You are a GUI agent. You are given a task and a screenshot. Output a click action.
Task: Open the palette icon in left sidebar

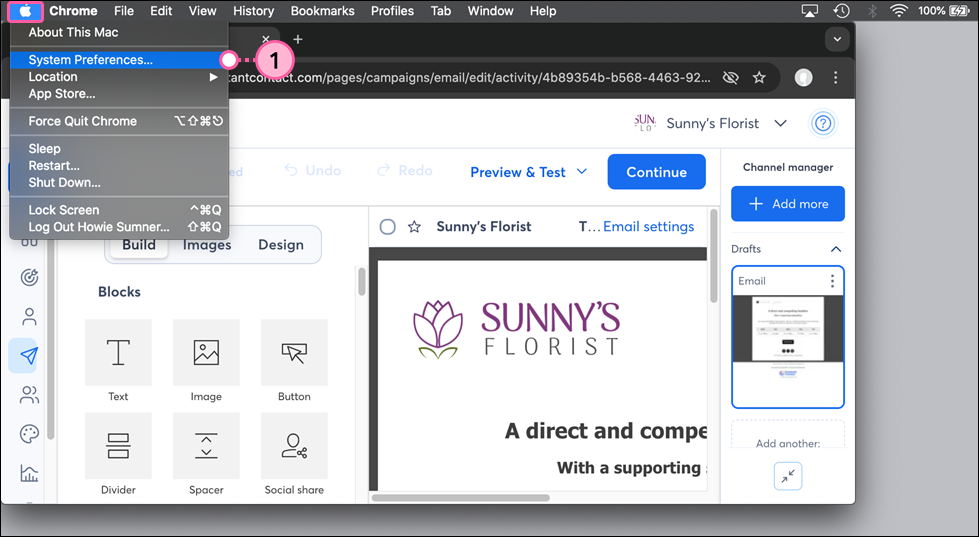click(29, 434)
